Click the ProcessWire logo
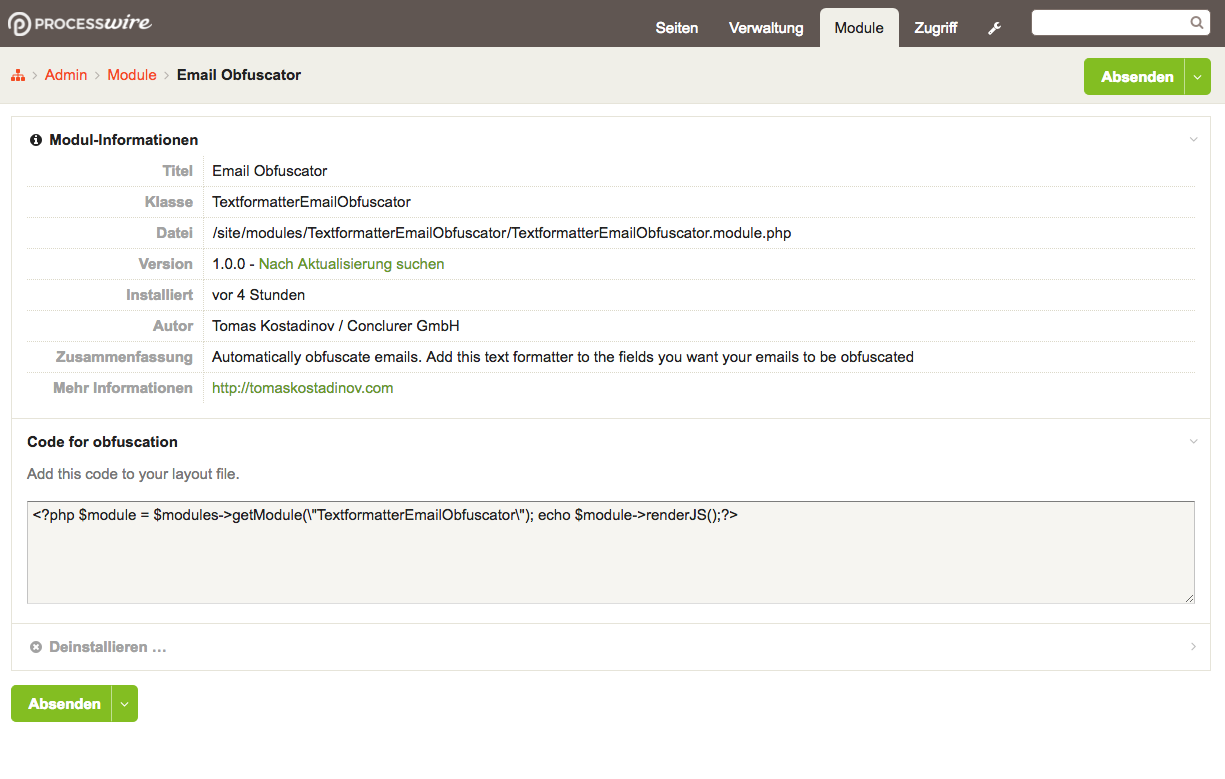The image size is (1225, 779). (80, 23)
